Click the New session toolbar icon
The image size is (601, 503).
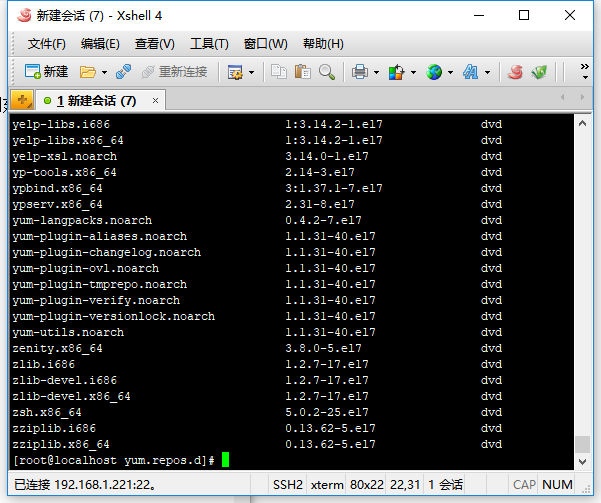(x=46, y=72)
